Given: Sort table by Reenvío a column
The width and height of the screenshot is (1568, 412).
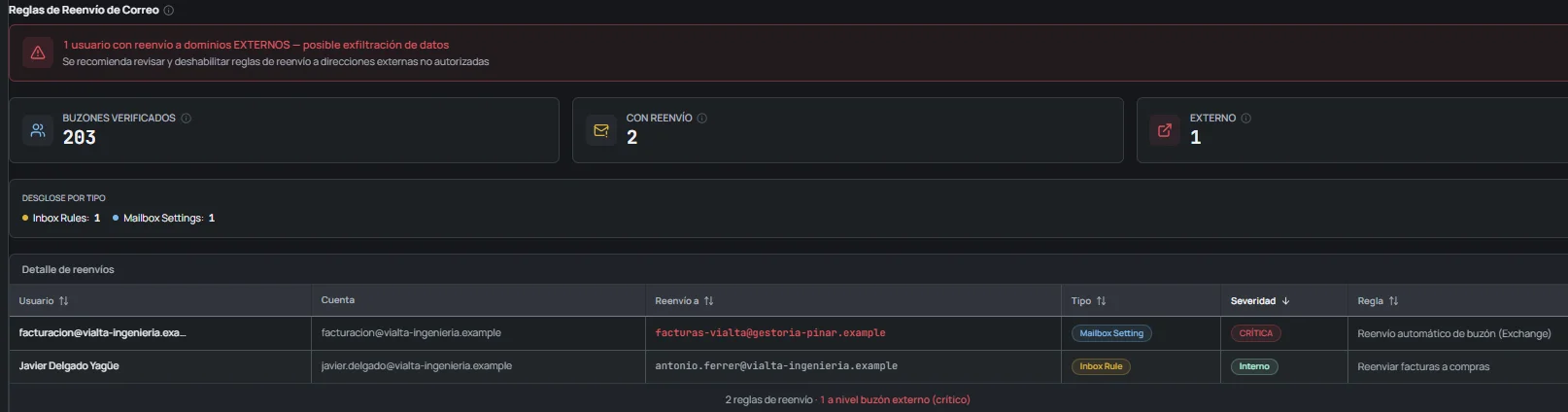Looking at the screenshot, I should [x=685, y=301].
